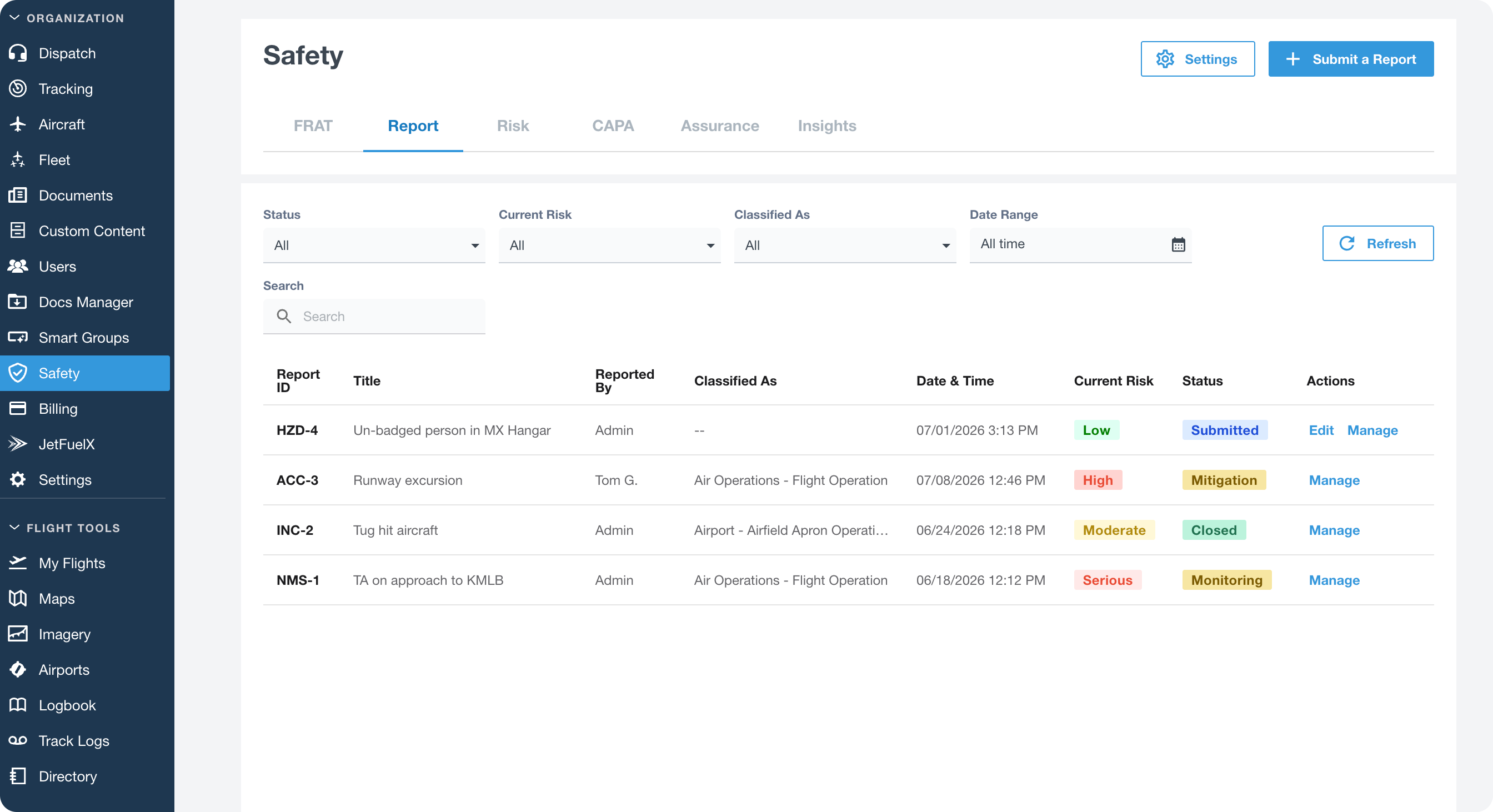Viewport: 1493px width, 812px height.
Task: Click the Custom Content icon
Action: pyautogui.click(x=18, y=230)
